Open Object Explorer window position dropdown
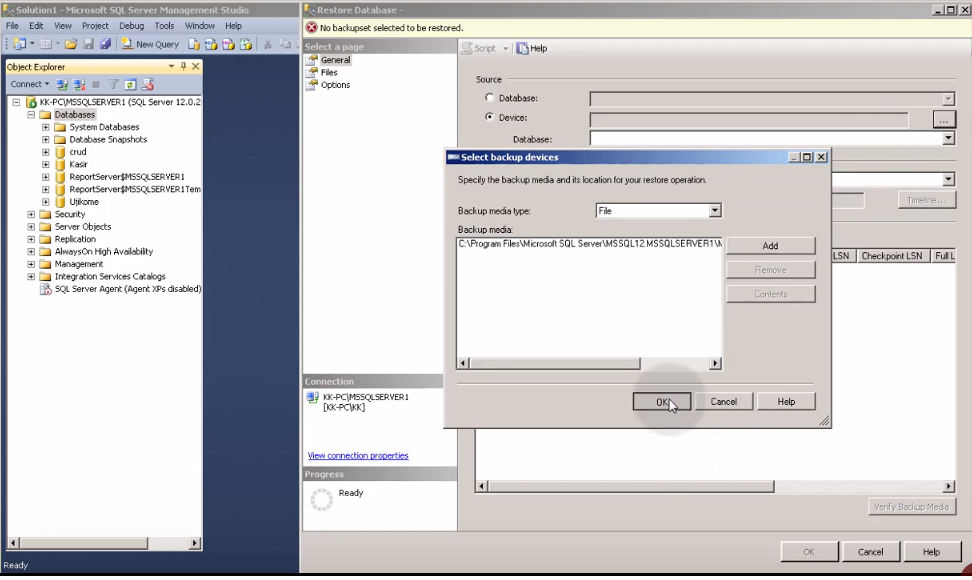Screen dimensions: 972x580 click(x=171, y=66)
